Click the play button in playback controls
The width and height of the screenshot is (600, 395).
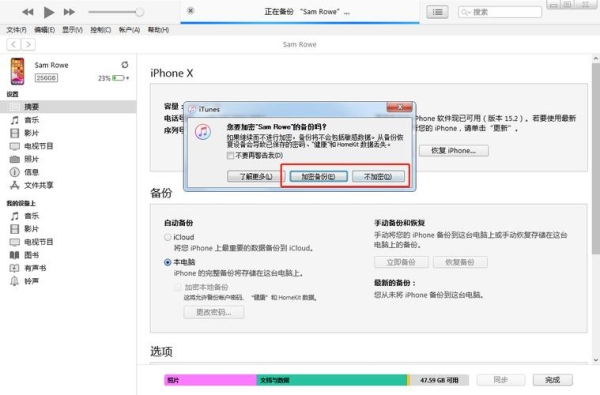pyautogui.click(x=49, y=12)
